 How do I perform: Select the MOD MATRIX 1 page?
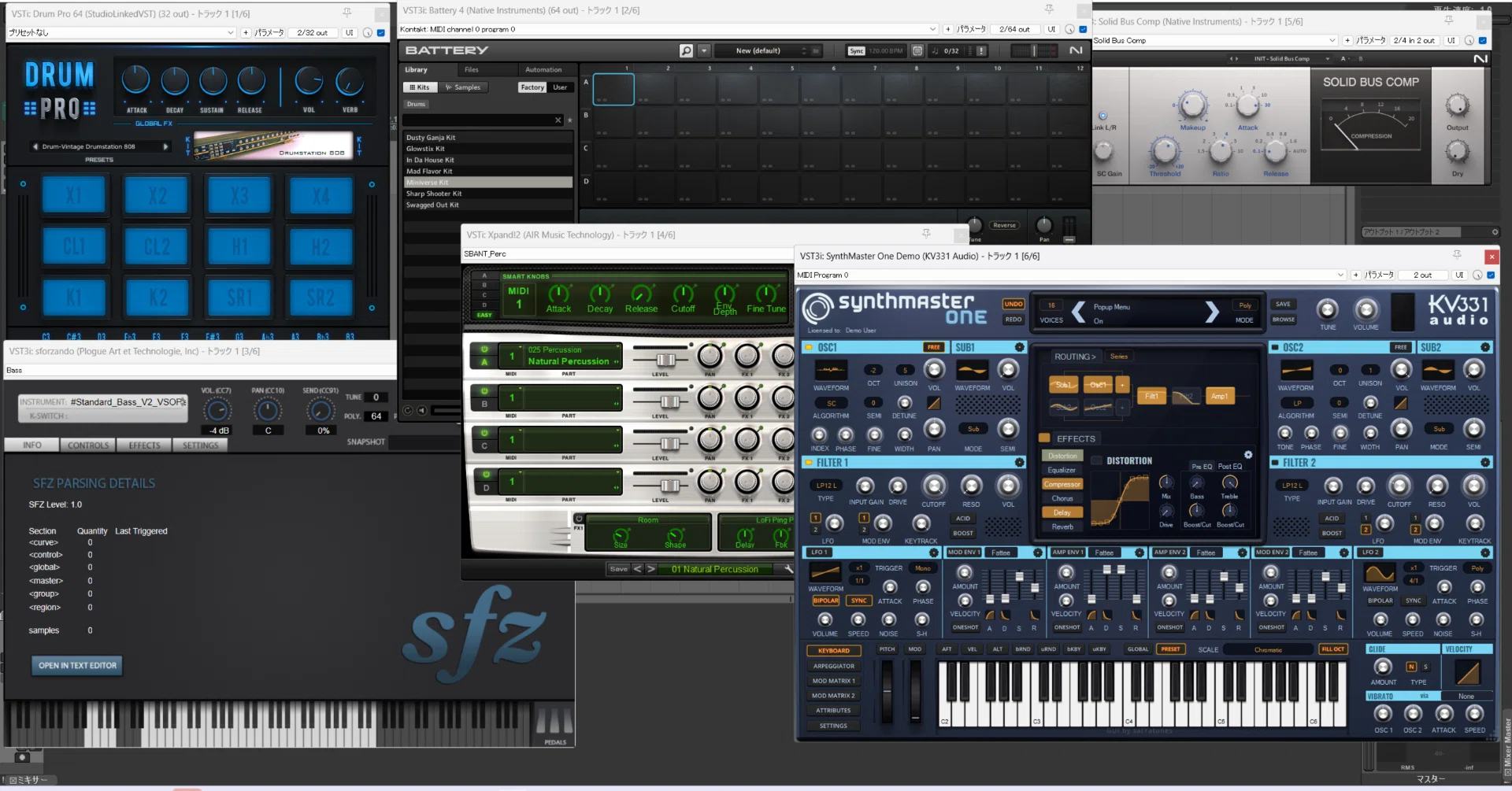pyautogui.click(x=833, y=681)
